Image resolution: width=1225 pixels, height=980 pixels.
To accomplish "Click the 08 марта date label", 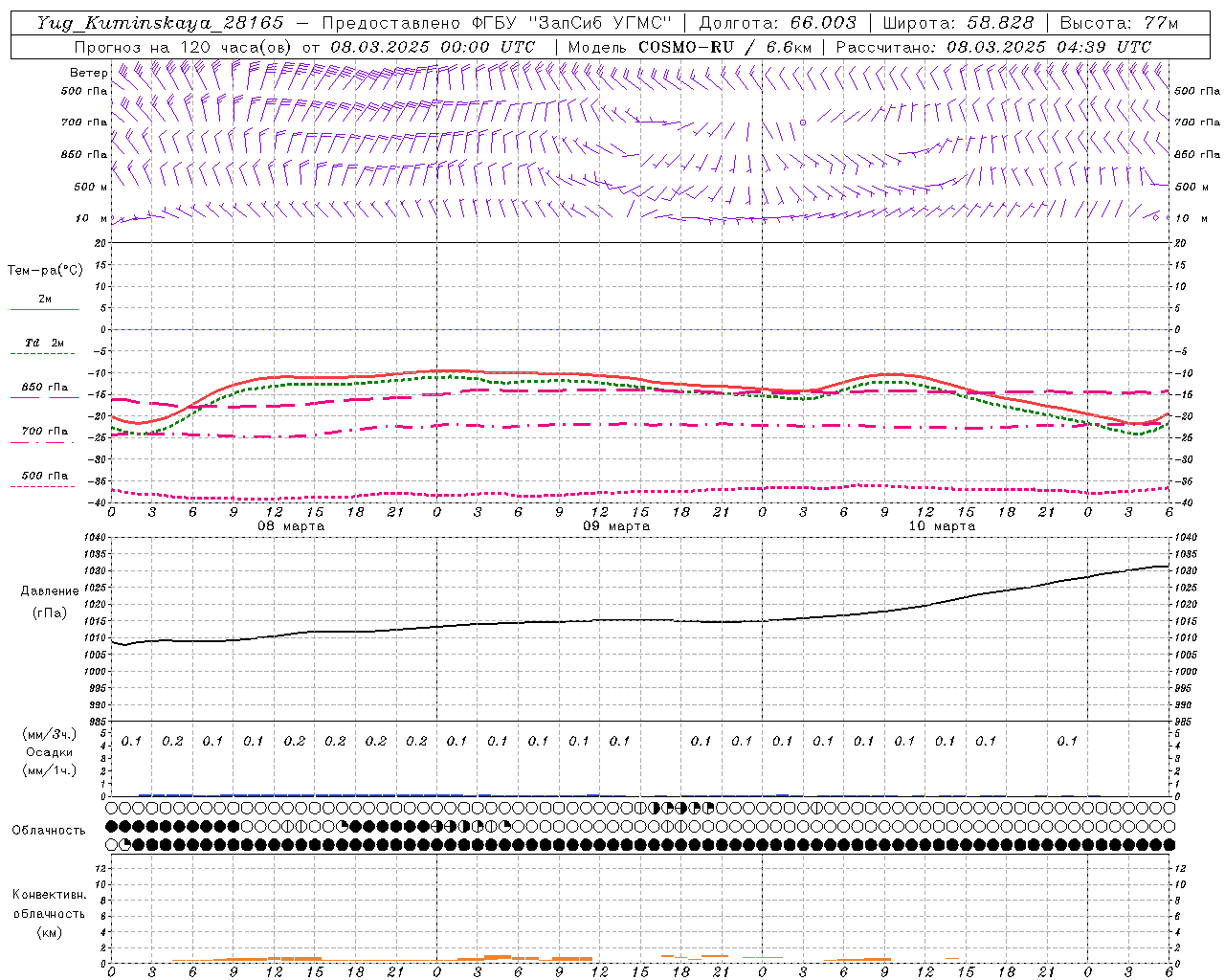I will (x=291, y=526).
